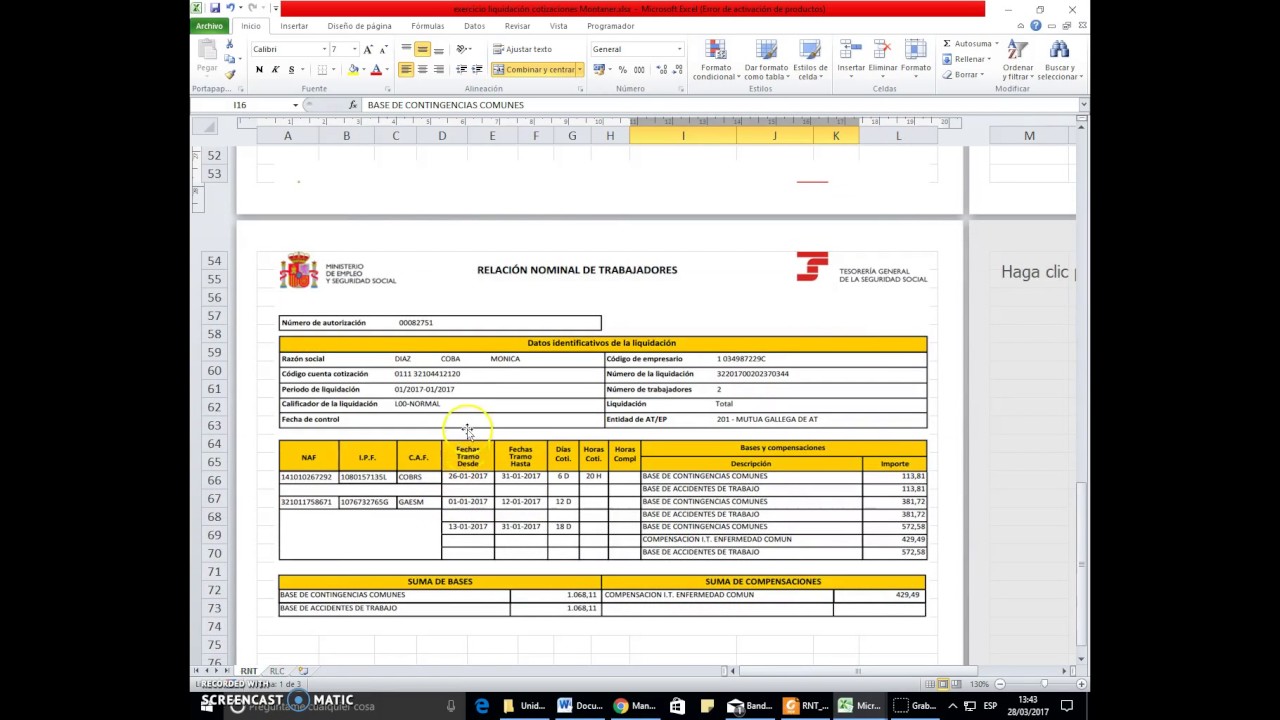1280x720 pixels.
Task: Open the General number format dropdown
Action: pyautogui.click(x=680, y=49)
